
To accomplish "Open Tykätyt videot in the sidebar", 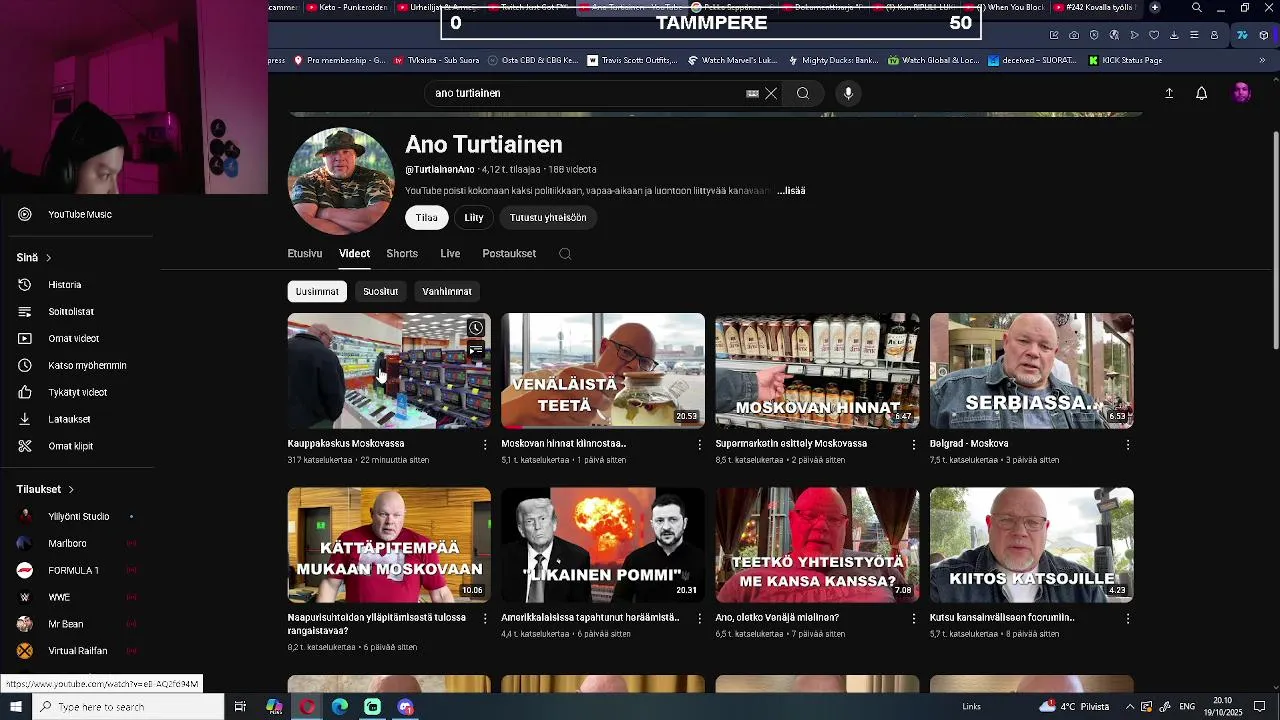I will coord(77,393).
